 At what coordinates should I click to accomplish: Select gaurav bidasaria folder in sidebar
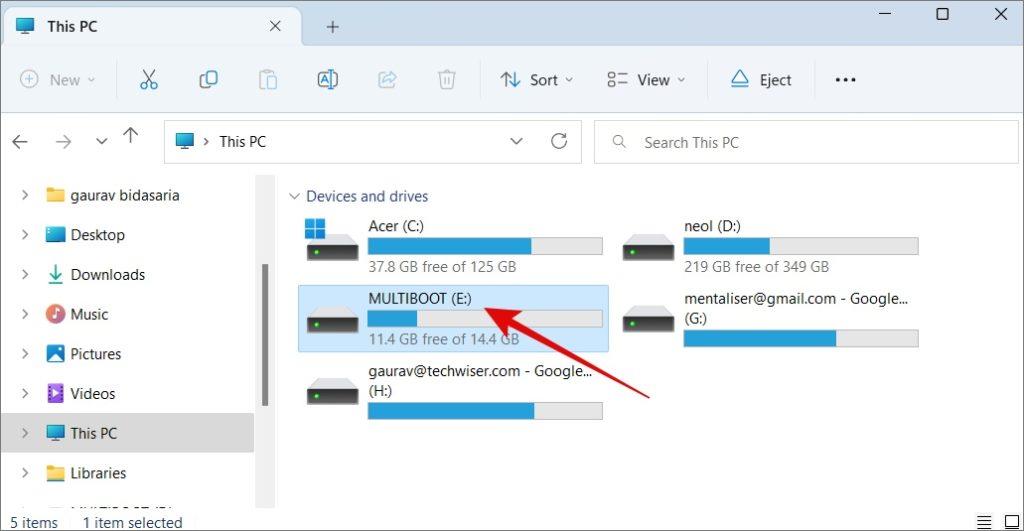click(x=112, y=195)
